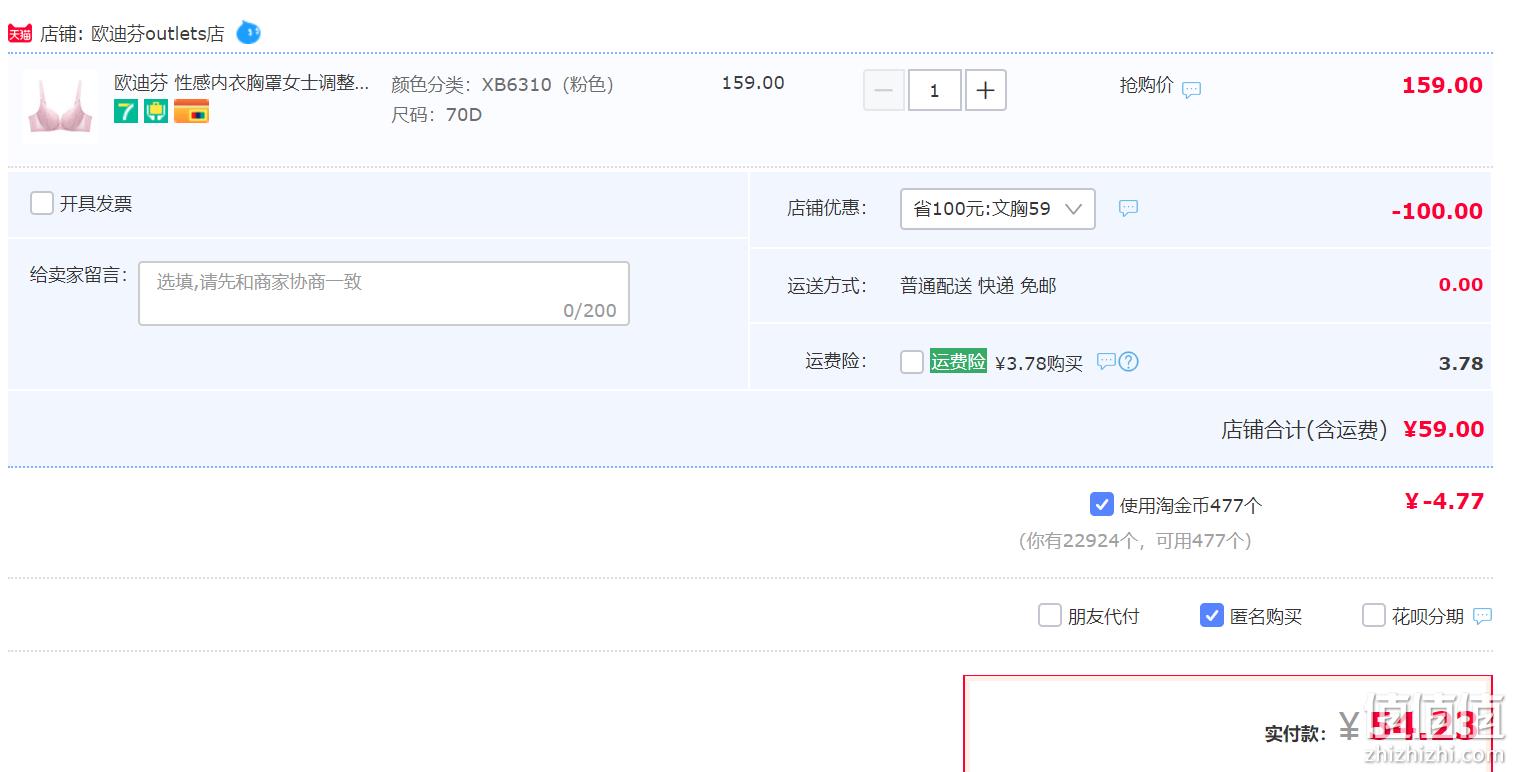Uncheck the 匿名购买 checkbox

pos(1212,615)
